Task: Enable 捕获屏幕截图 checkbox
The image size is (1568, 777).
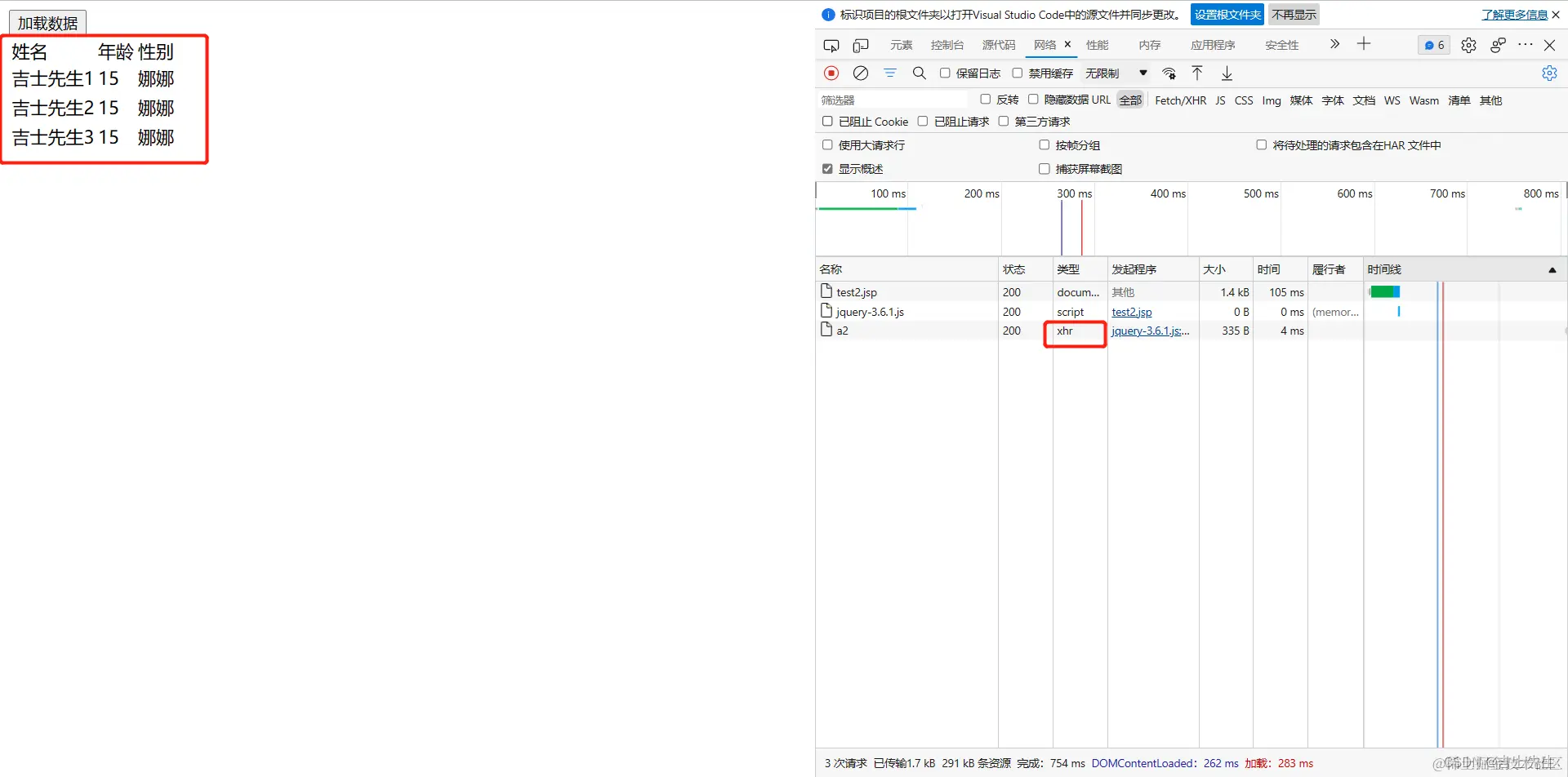Action: point(1044,169)
